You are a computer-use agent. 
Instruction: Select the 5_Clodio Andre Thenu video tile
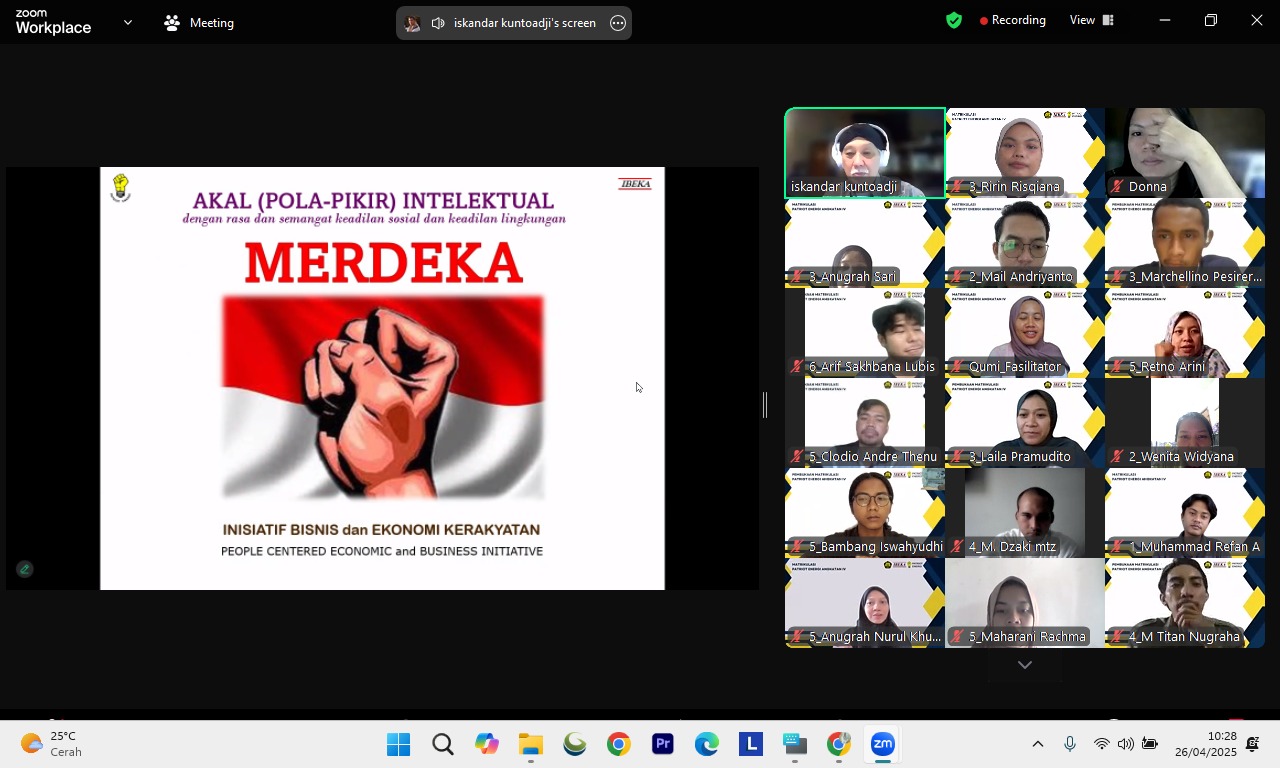(865, 423)
